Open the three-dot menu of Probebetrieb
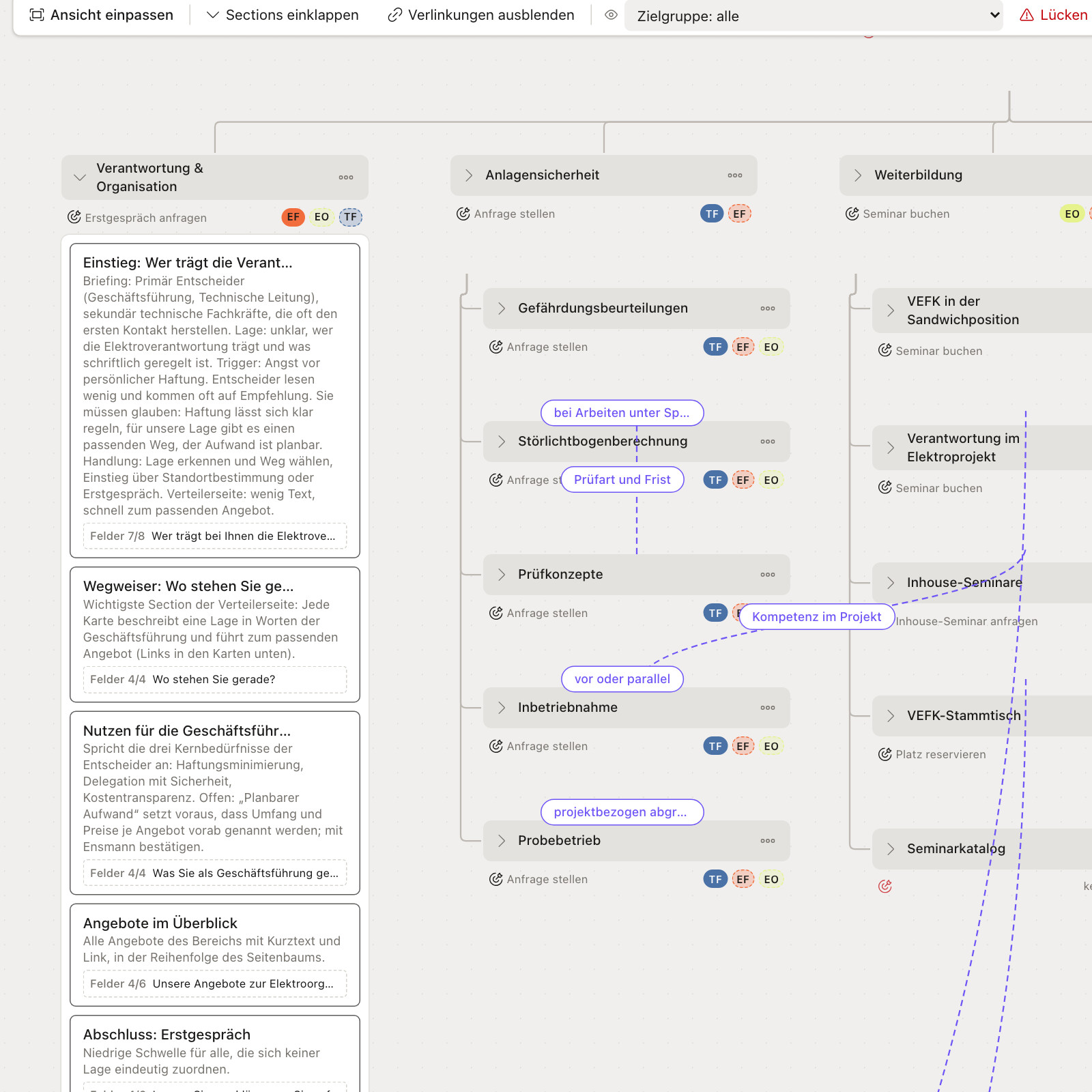This screenshot has height=1092, width=1092. click(768, 841)
